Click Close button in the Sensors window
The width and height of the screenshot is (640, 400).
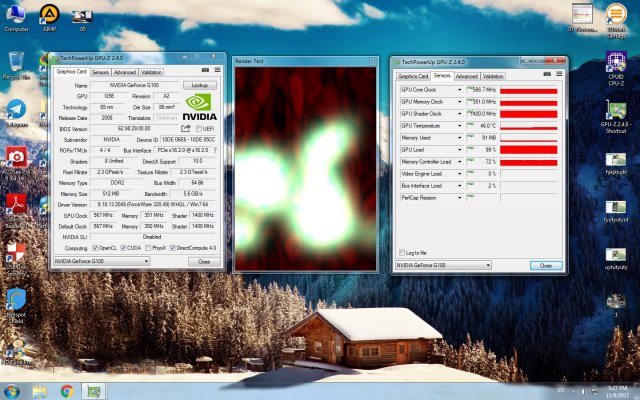point(545,265)
